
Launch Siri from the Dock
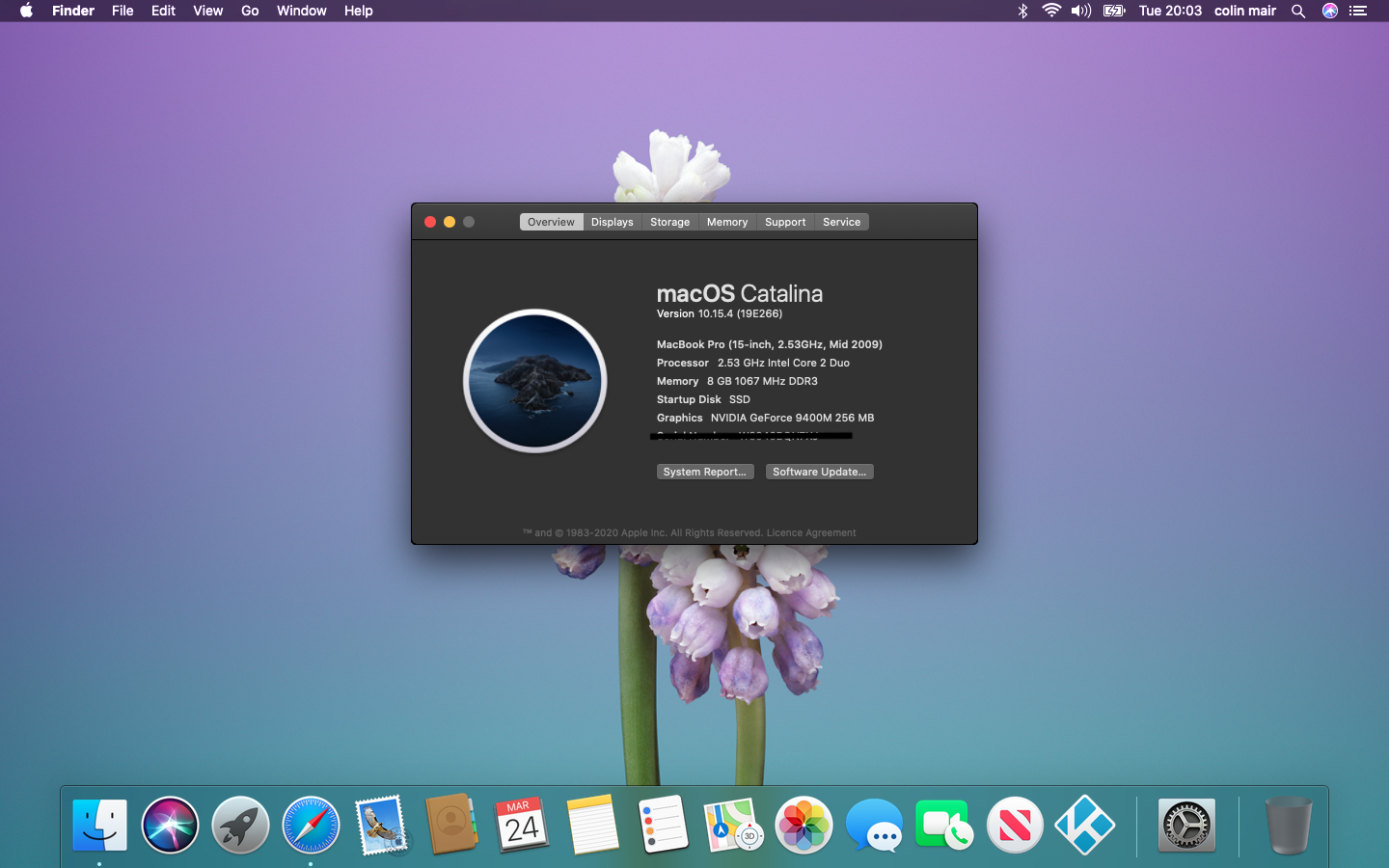tap(170, 826)
